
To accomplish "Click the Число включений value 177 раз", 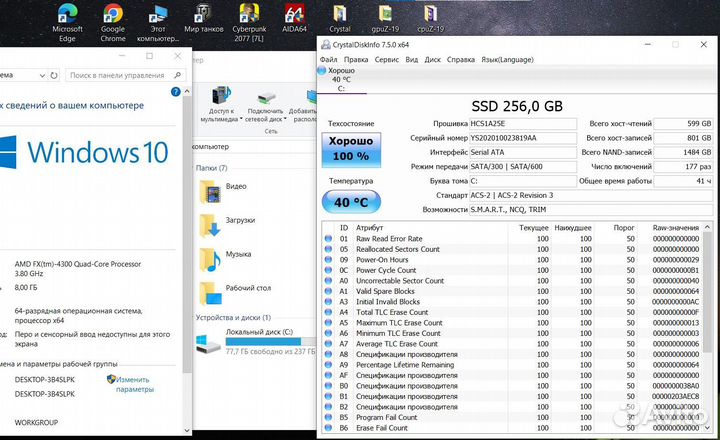I will [x=683, y=166].
